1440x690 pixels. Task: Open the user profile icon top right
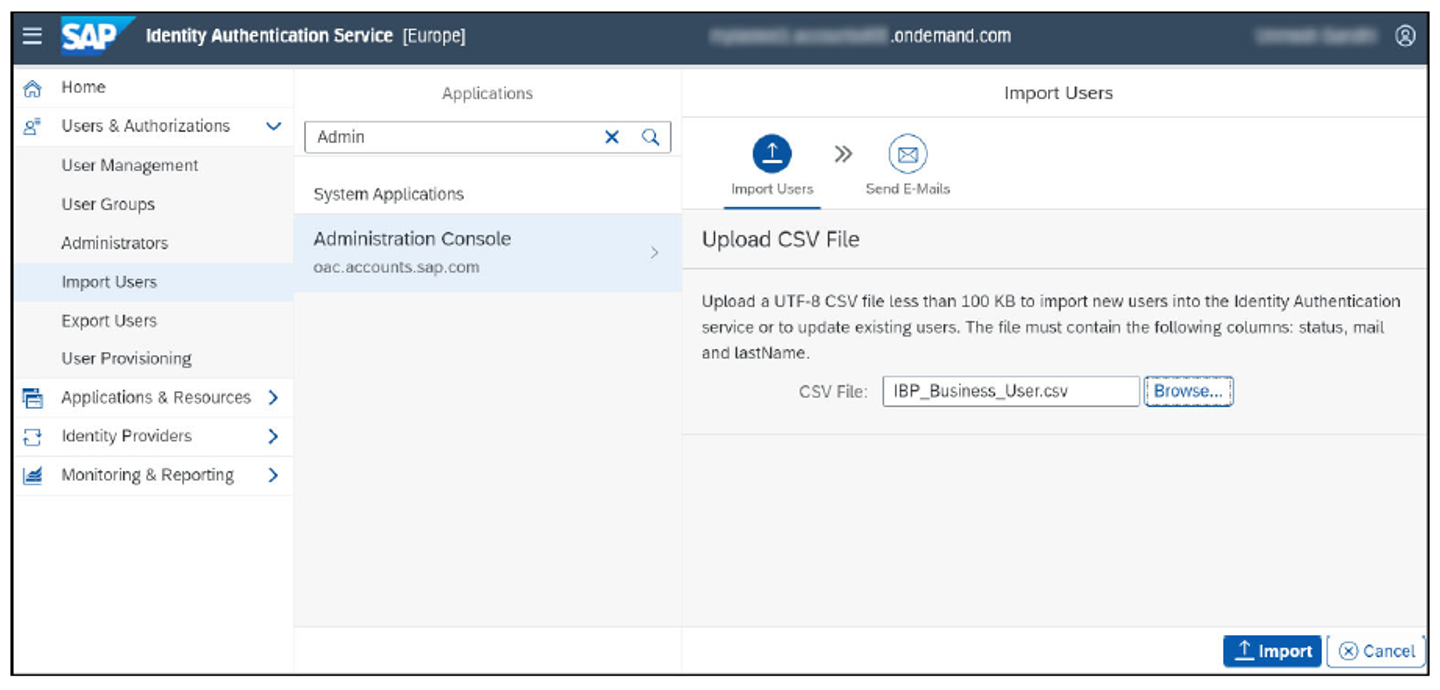coord(1406,34)
